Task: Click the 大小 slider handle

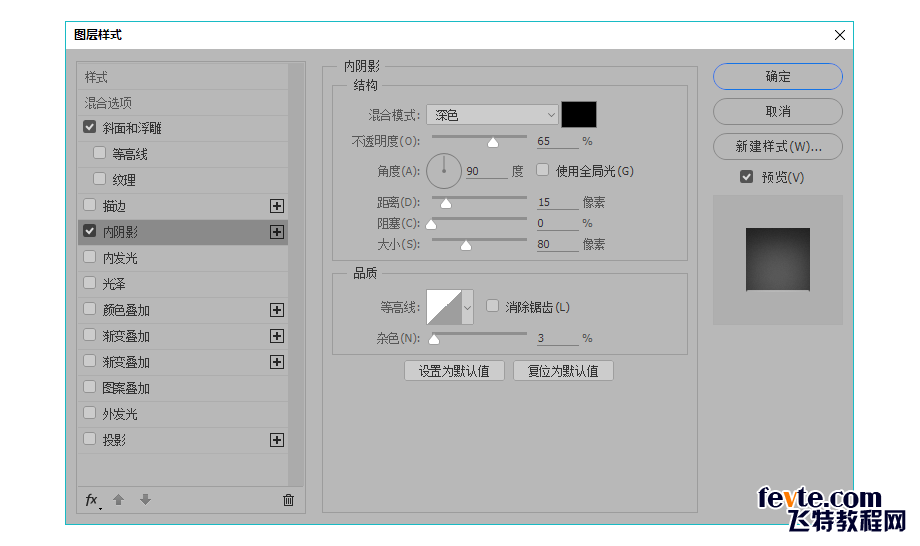Action: 466,245
